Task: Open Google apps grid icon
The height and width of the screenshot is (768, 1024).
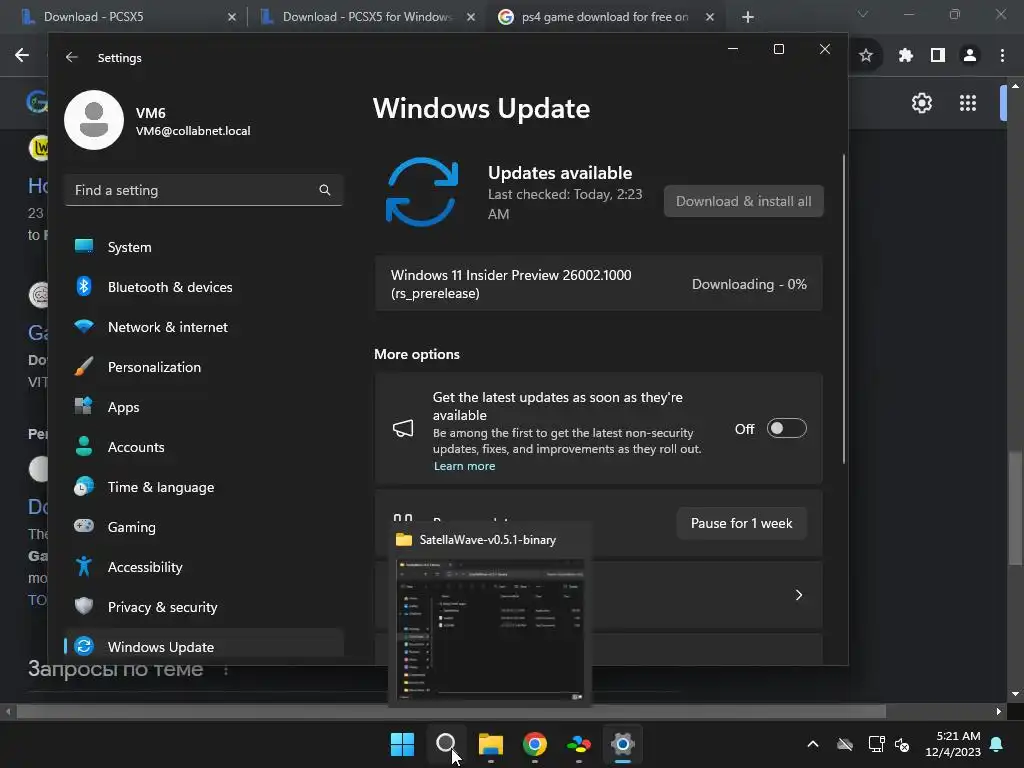Action: pos(968,103)
